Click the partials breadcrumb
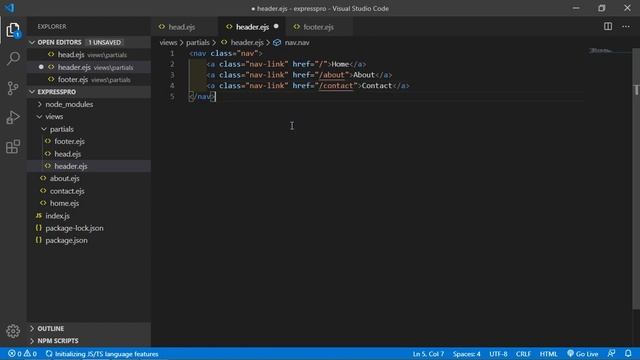This screenshot has height=360, width=640. click(x=198, y=42)
